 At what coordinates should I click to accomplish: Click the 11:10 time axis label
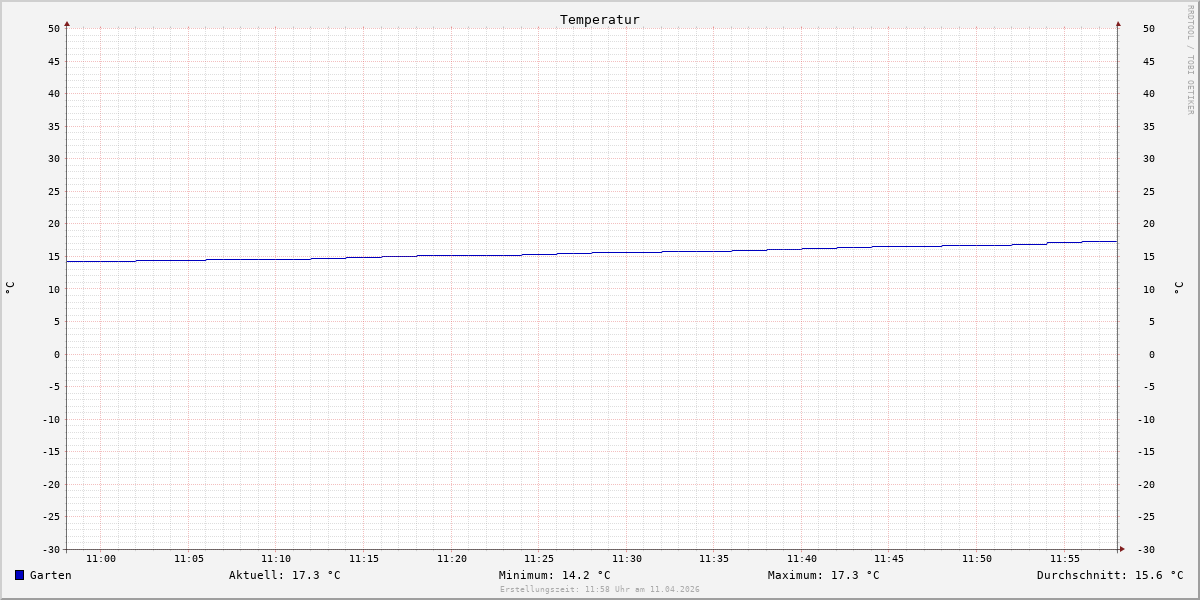(x=276, y=559)
